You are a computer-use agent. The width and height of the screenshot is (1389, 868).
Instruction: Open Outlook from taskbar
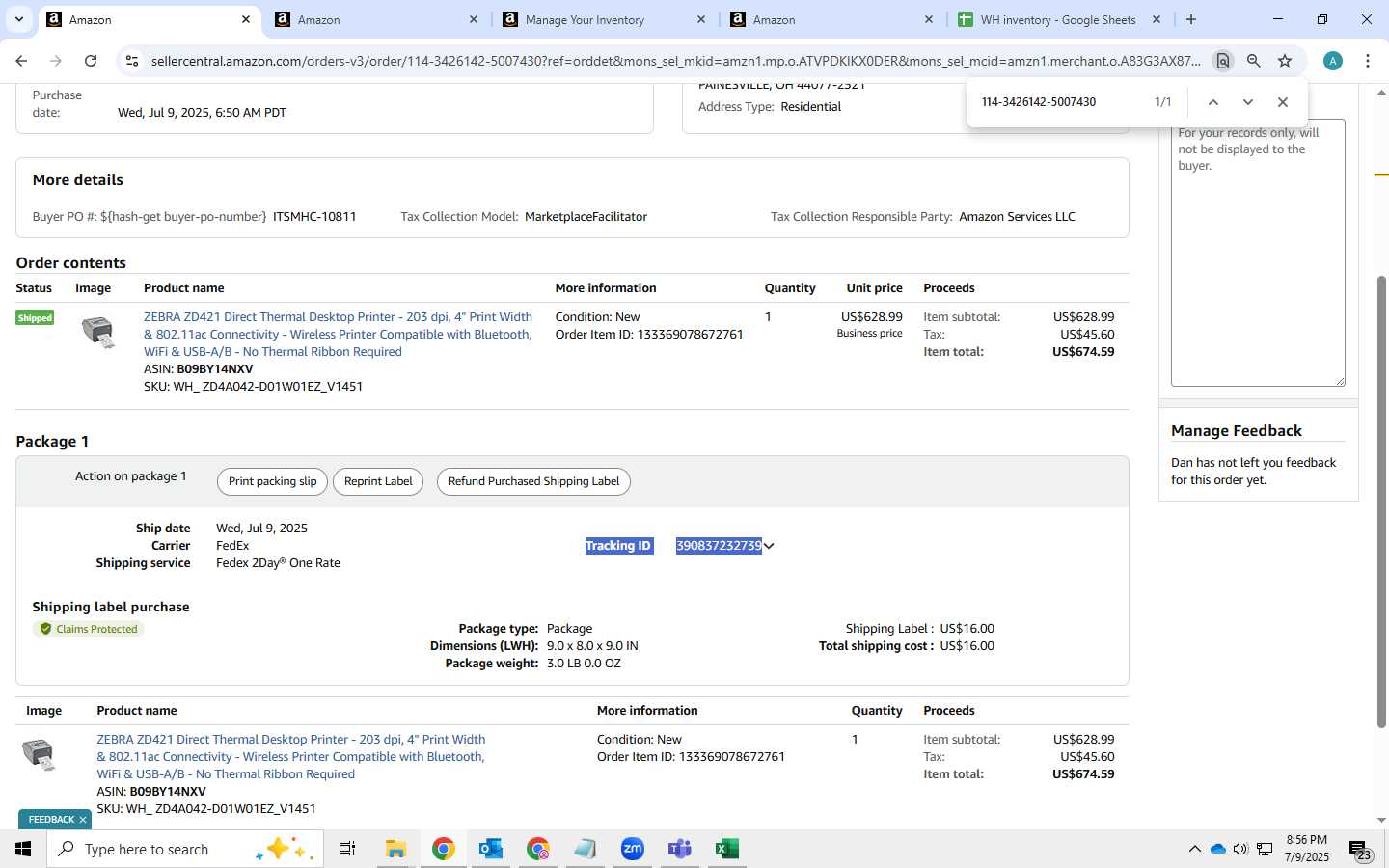(490, 849)
